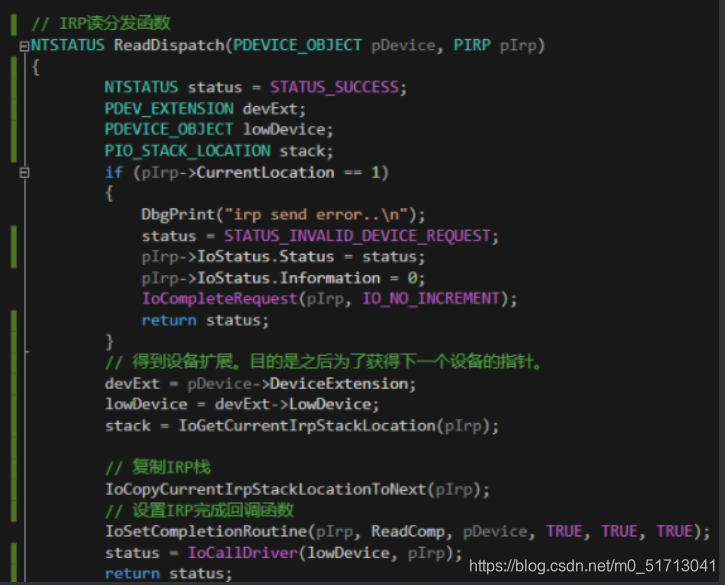This screenshot has width=725, height=585.
Task: Click PIO_STACK_LOCATION type name
Action: [x=187, y=151]
